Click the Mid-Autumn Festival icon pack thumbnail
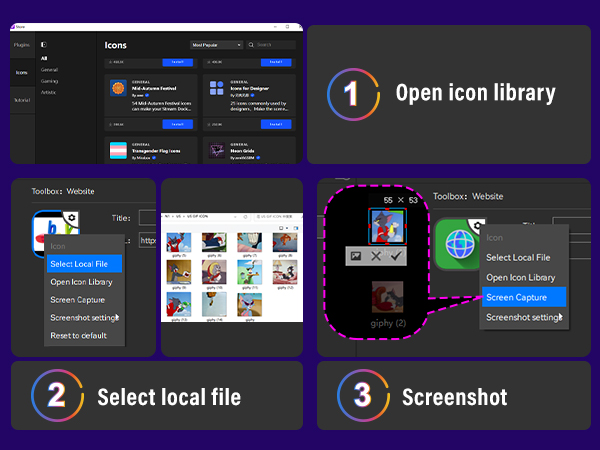This screenshot has height=450, width=600. [117, 89]
